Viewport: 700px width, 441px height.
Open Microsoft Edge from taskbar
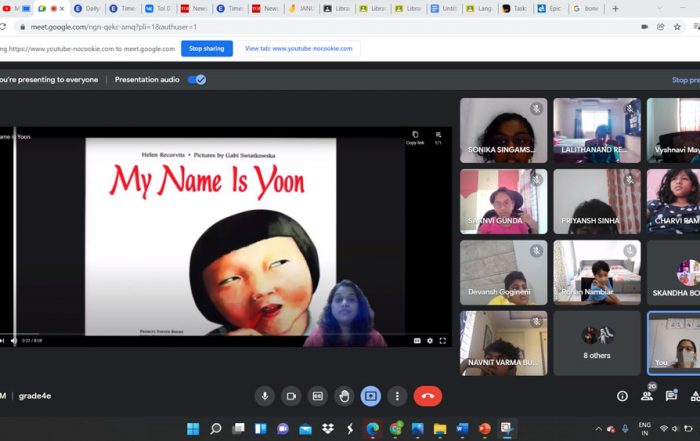pyautogui.click(x=373, y=429)
